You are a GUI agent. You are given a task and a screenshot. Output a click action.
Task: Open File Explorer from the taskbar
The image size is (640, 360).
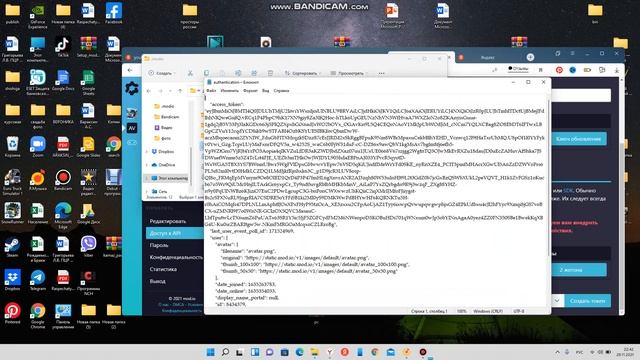(314, 352)
